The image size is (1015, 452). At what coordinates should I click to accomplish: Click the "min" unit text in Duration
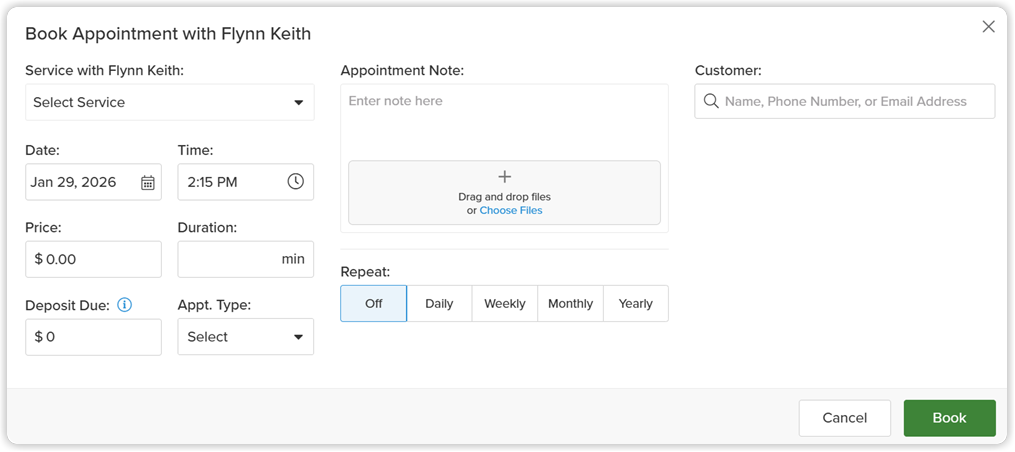tap(293, 259)
